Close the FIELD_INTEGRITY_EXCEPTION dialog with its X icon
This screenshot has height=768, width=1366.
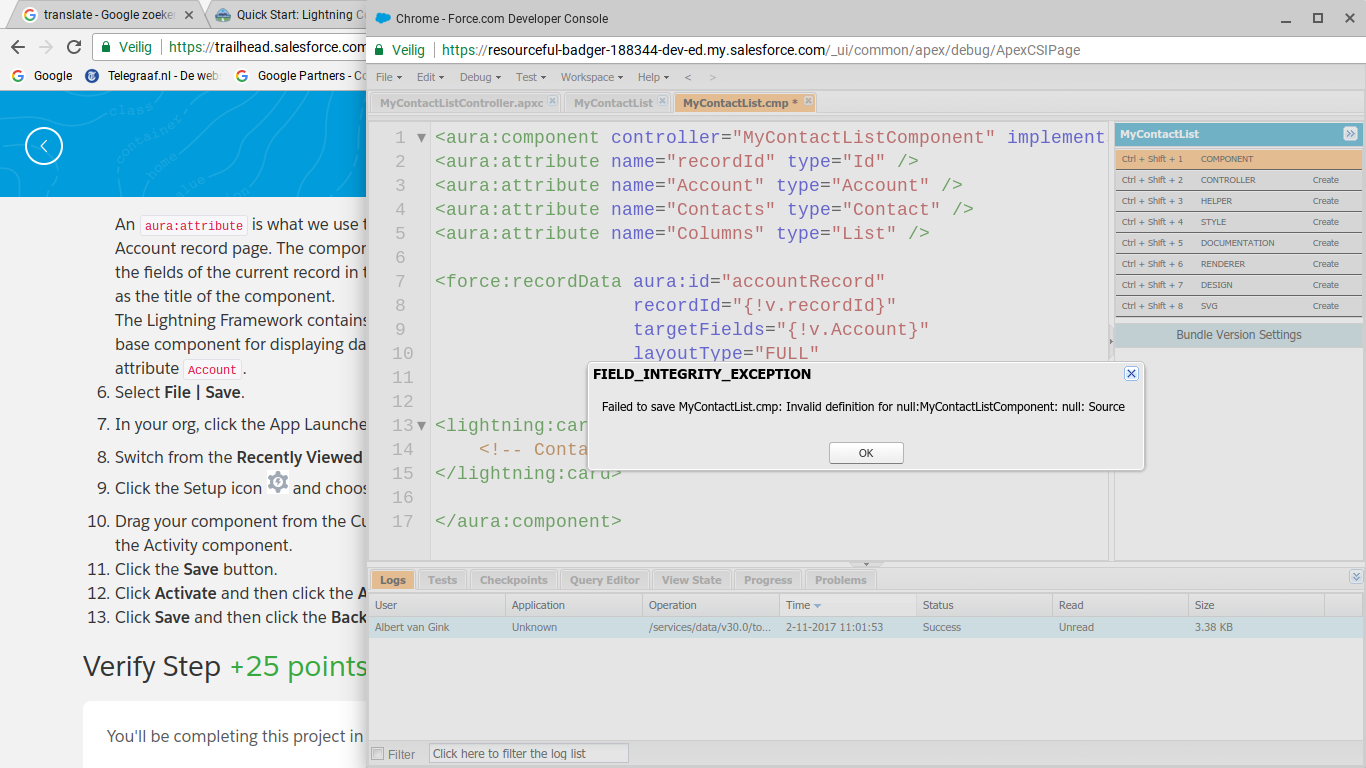pyautogui.click(x=1131, y=374)
